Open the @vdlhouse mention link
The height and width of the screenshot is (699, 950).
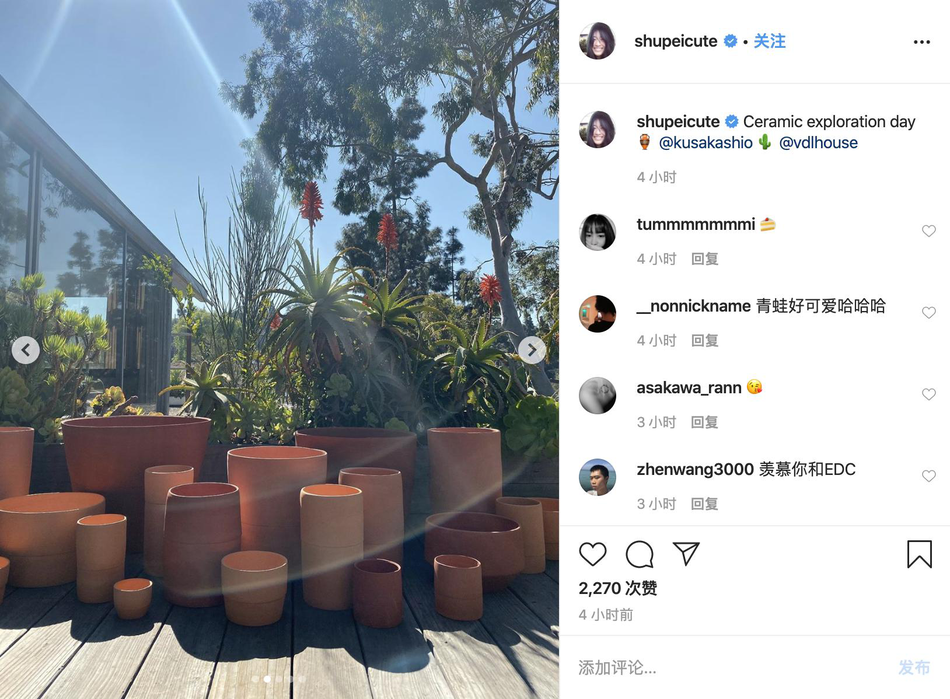point(819,143)
